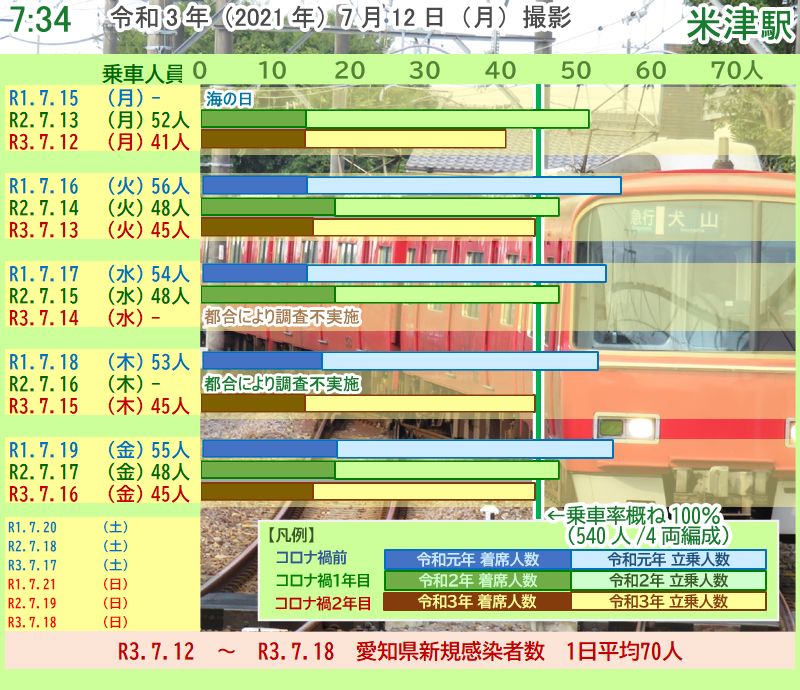The width and height of the screenshot is (800, 690).
Task: Click the R3.7.13 (火) 45人 row label
Action: pos(99,230)
